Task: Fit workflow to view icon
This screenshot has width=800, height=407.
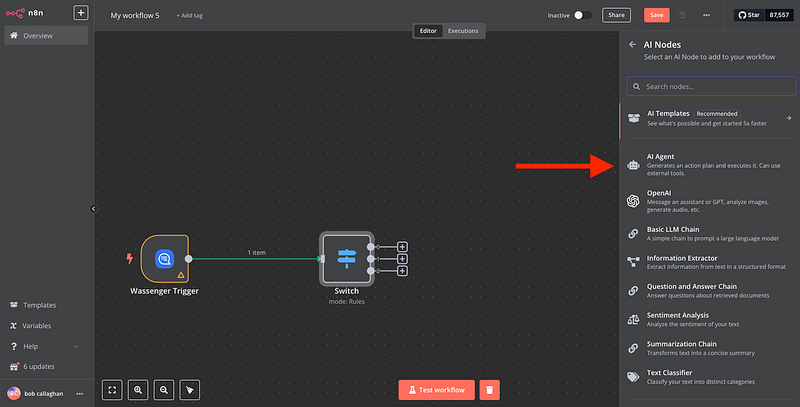Action: pyautogui.click(x=111, y=389)
